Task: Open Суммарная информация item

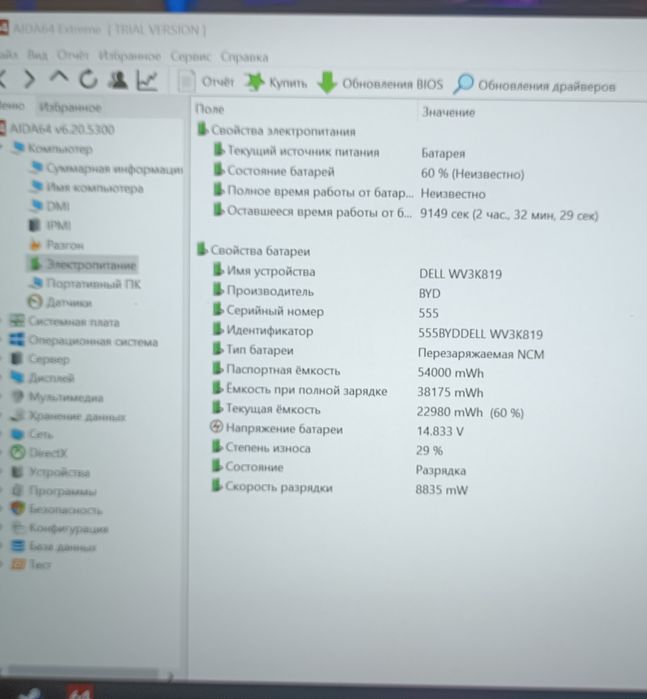Action: click(106, 169)
